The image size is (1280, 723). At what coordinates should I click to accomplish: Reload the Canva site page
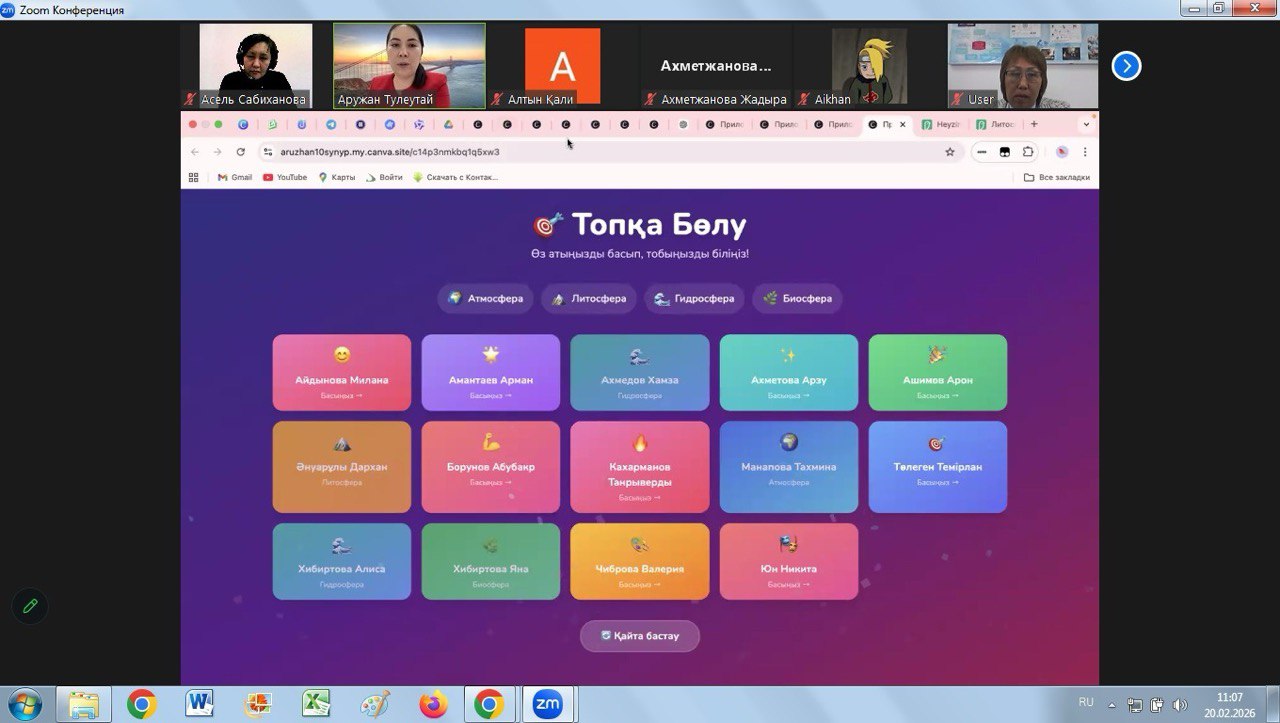pyautogui.click(x=240, y=152)
